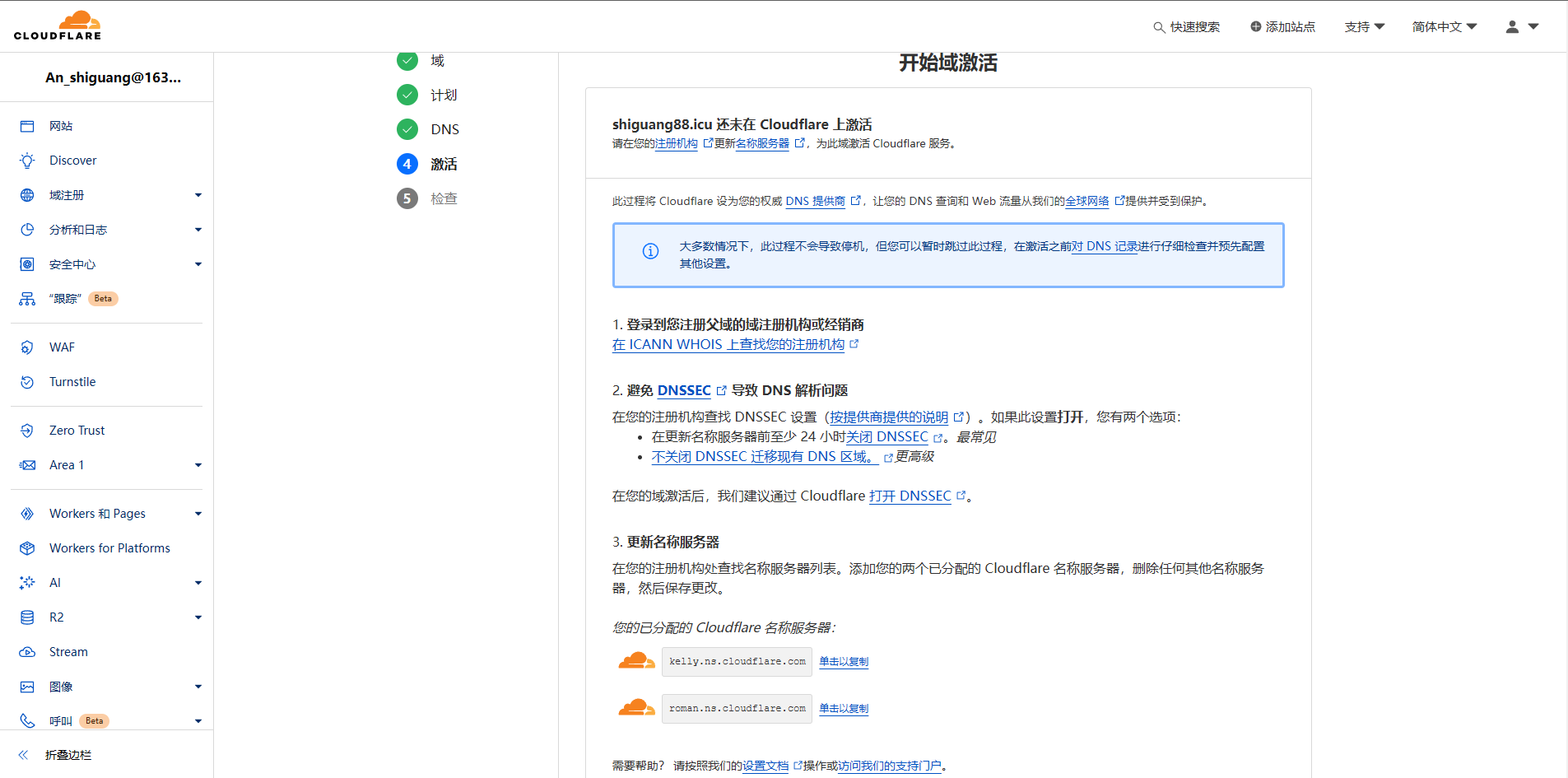Select the 检查 step 5
This screenshot has height=778, width=1568.
click(427, 198)
